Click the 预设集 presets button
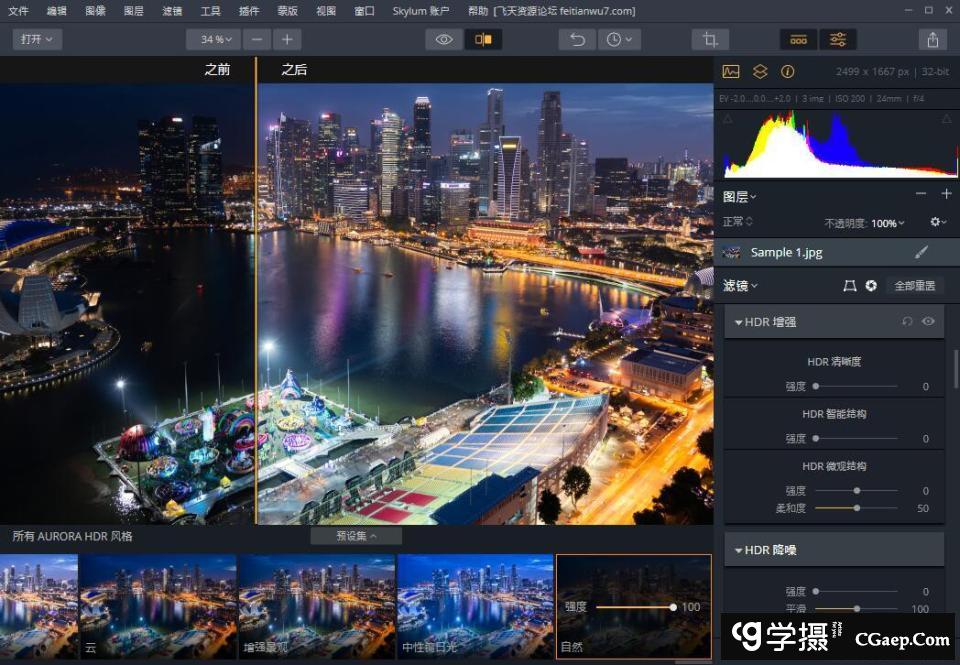Viewport: 960px width, 665px height. 356,536
